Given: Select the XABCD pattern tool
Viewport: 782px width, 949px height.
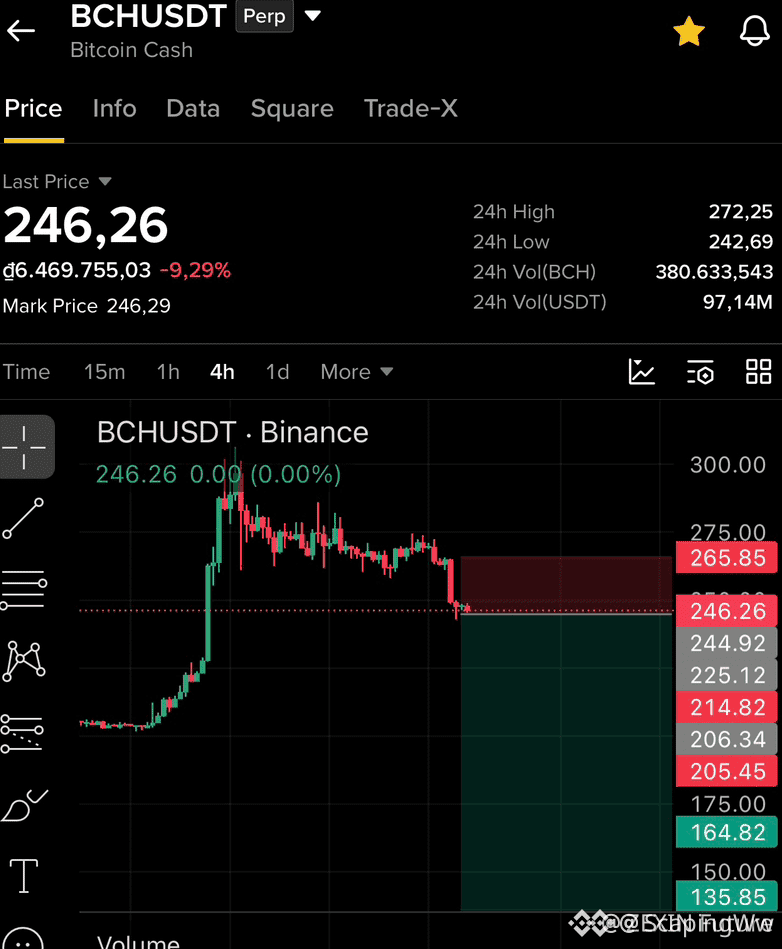Looking at the screenshot, I should point(24,662).
